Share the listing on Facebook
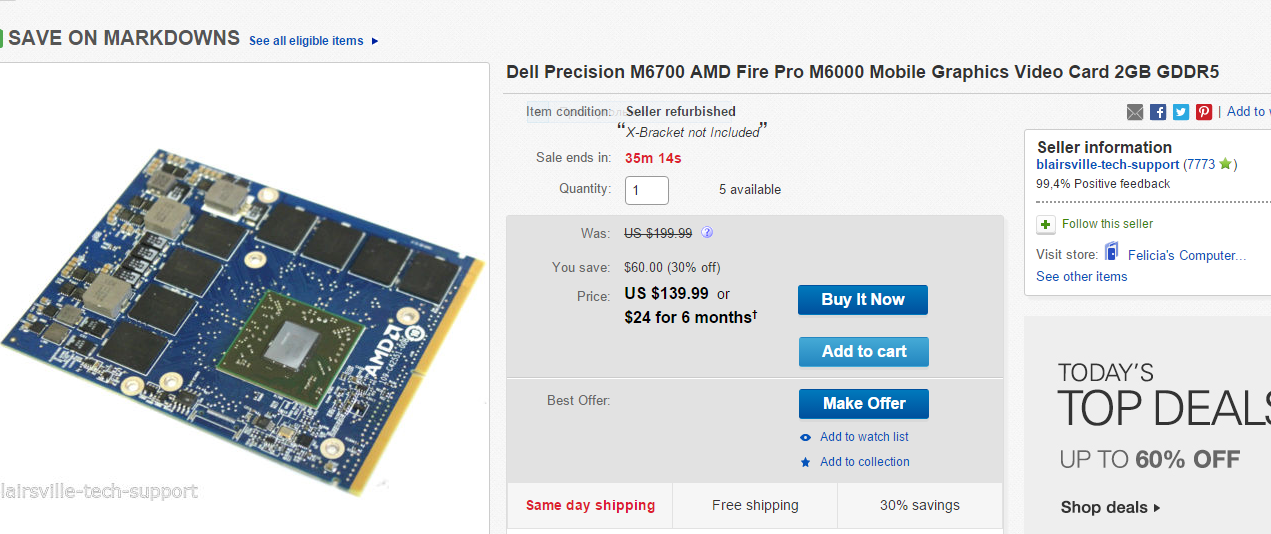 coord(1158,112)
